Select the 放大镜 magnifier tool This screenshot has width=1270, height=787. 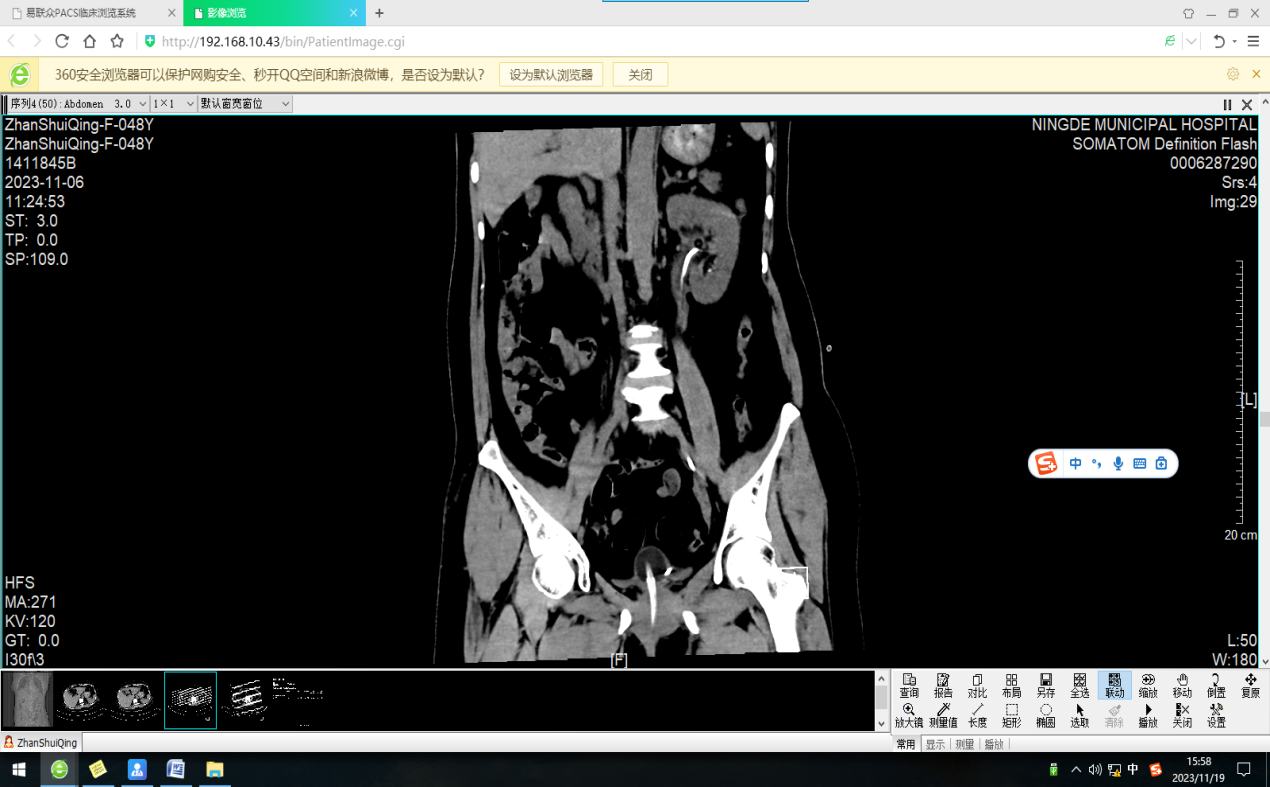(909, 716)
